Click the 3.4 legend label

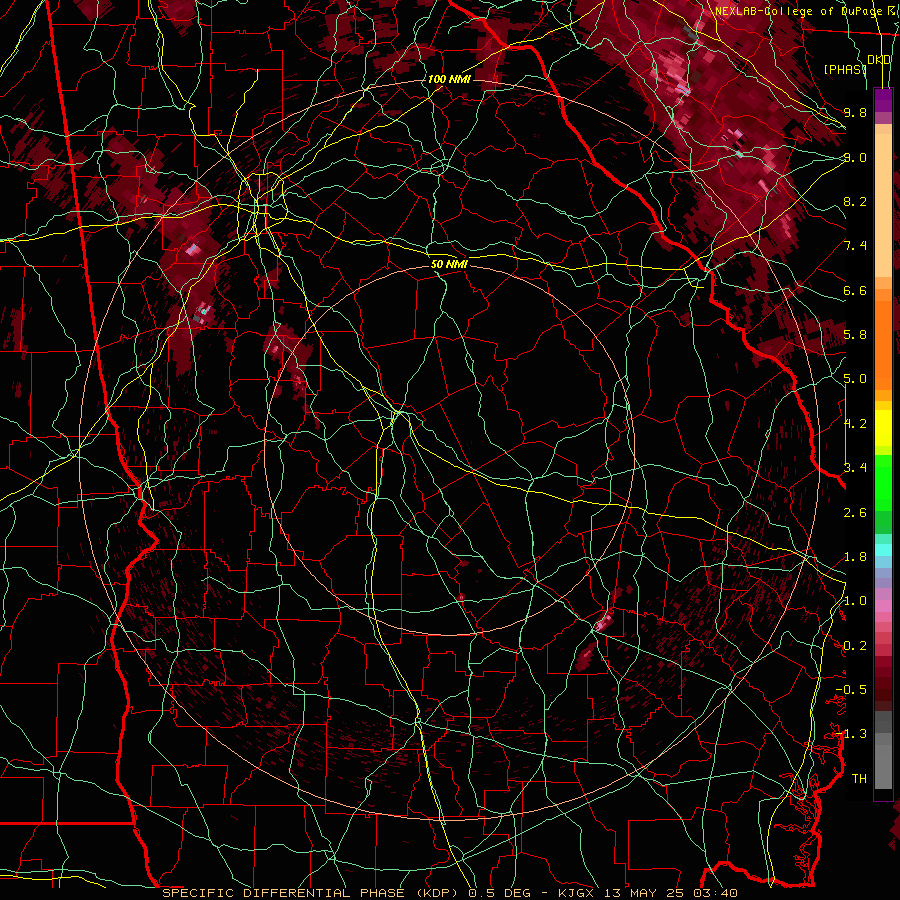pyautogui.click(x=855, y=468)
